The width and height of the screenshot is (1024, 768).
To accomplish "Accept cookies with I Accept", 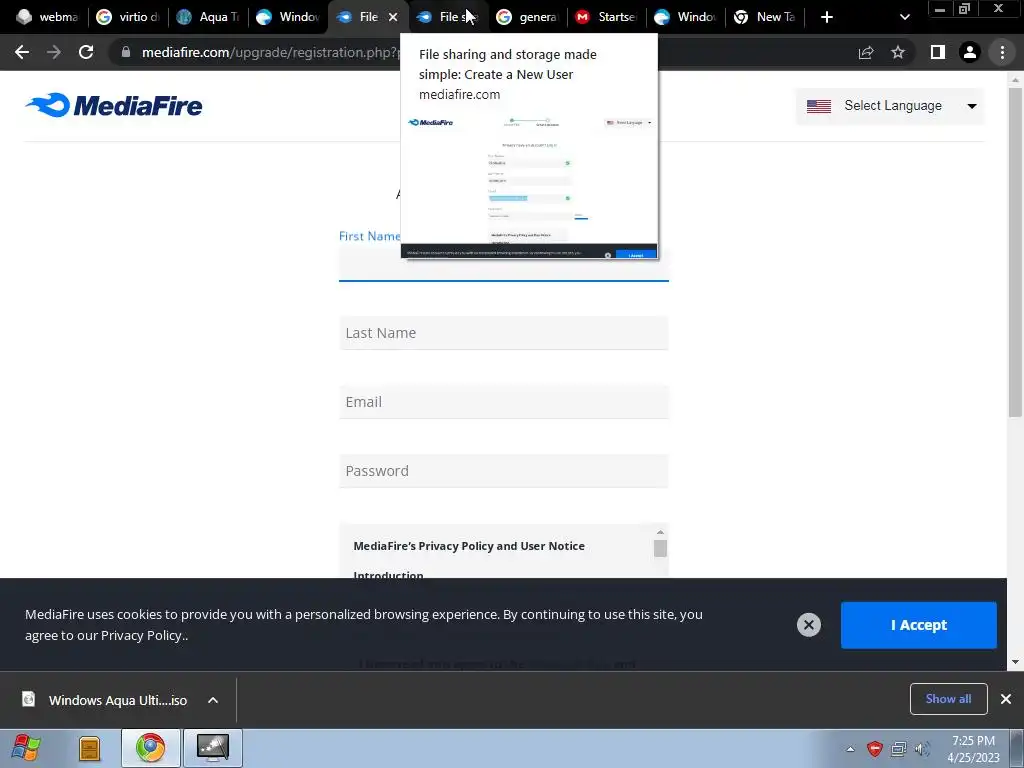I will pos(918,625).
